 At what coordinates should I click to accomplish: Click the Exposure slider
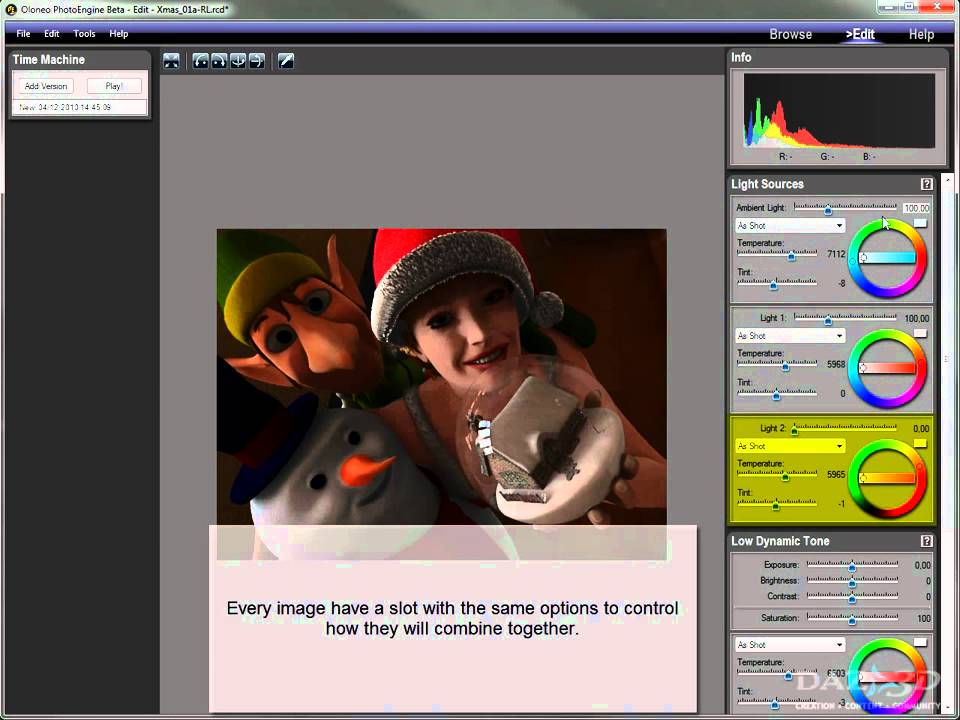coord(852,565)
